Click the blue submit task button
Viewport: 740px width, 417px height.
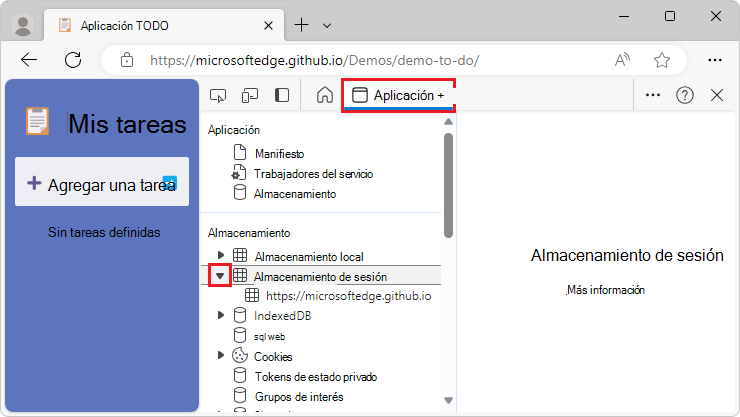170,182
